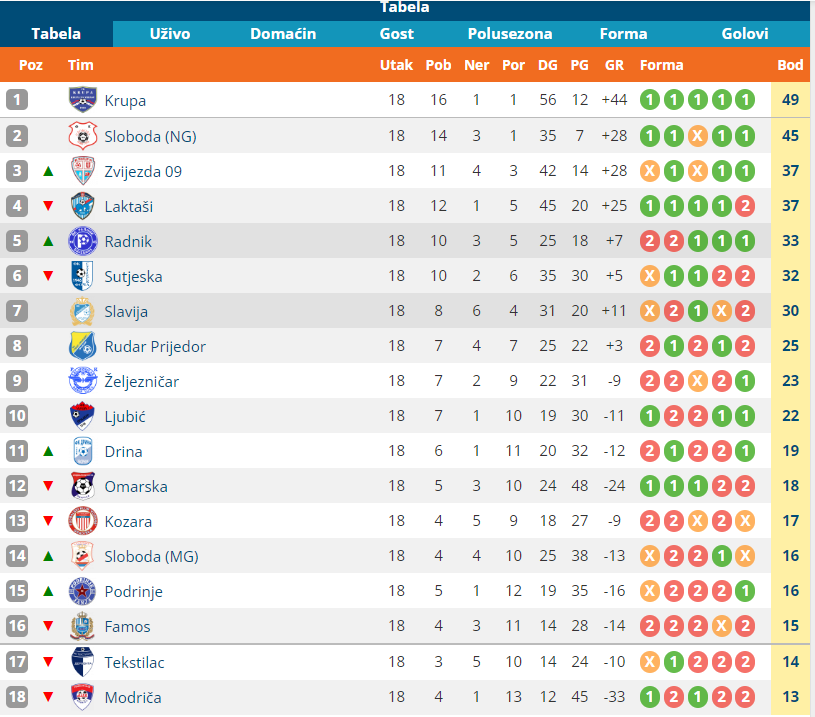Screen dimensions: 815x717
Task: Click the Kozara club crest
Action: [82, 521]
